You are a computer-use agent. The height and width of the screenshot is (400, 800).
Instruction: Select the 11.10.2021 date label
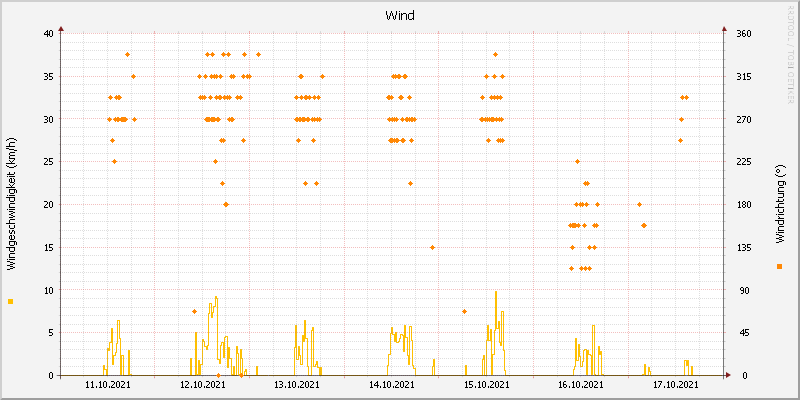tap(108, 384)
